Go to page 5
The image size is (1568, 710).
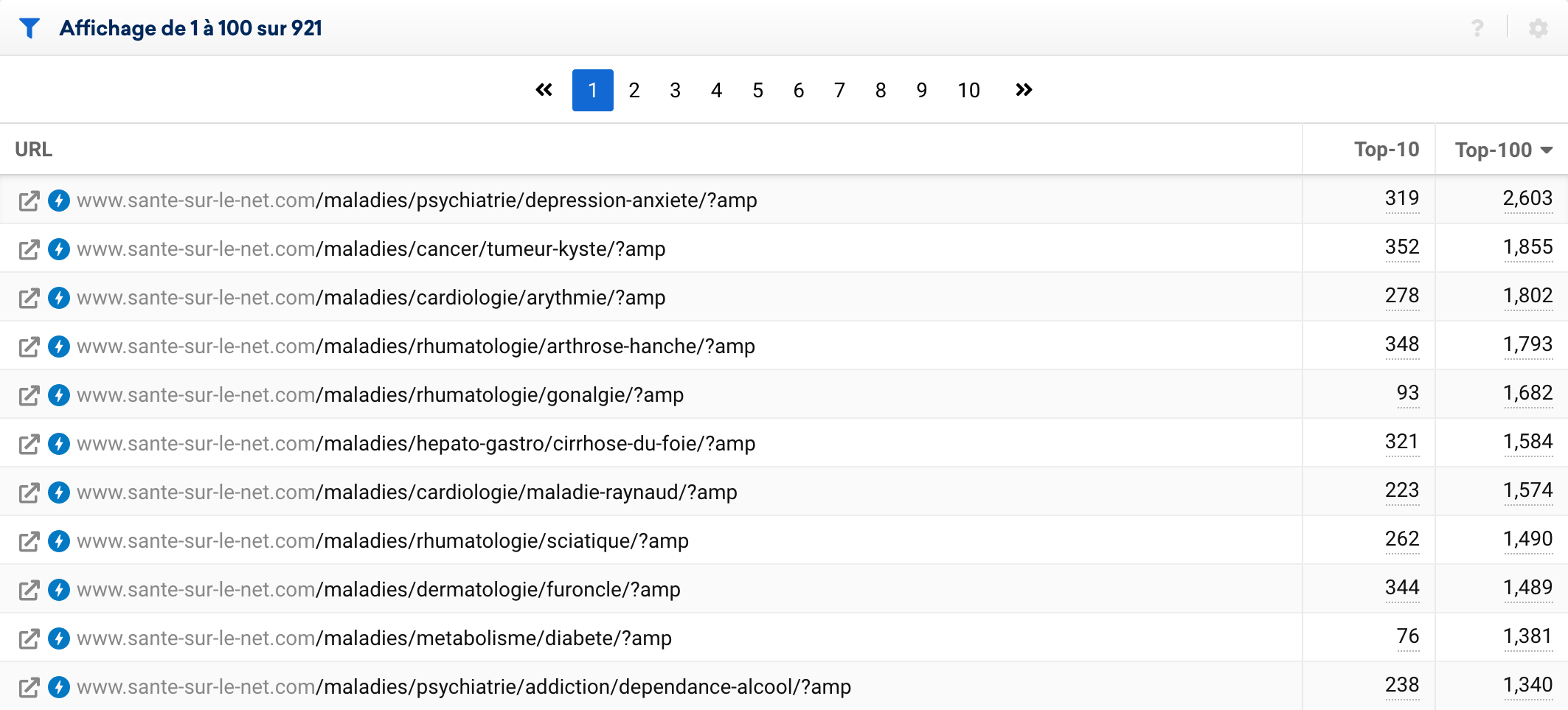point(758,90)
